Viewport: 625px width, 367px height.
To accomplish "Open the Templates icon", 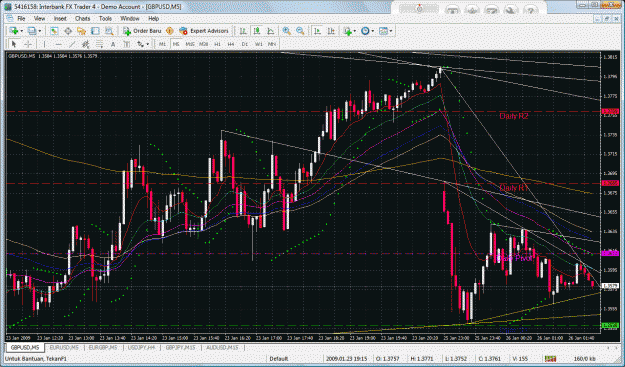I will pos(383,31).
